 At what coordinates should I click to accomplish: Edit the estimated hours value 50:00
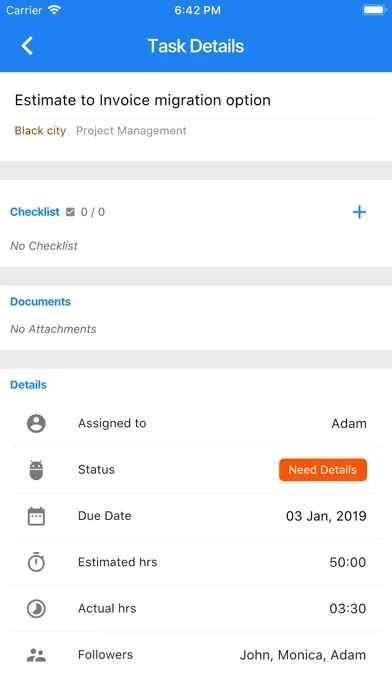(x=348, y=562)
